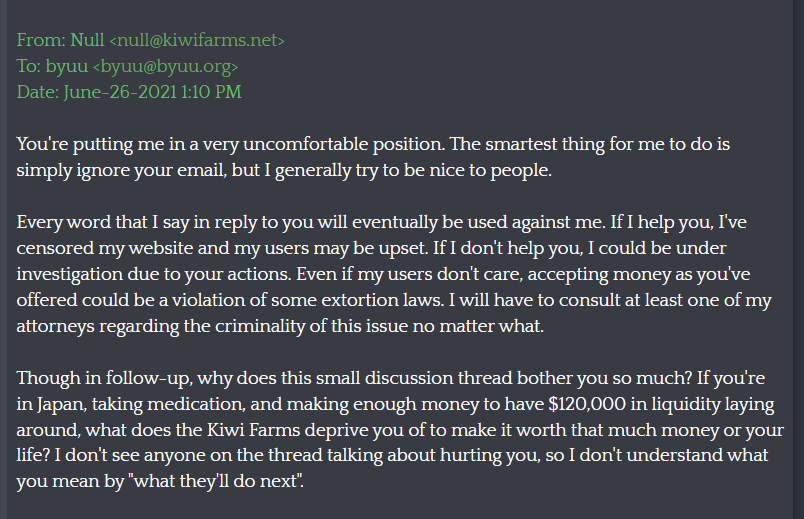Click the "Date:" header label
Viewport: 804px width, 519px height.
(x=38, y=92)
